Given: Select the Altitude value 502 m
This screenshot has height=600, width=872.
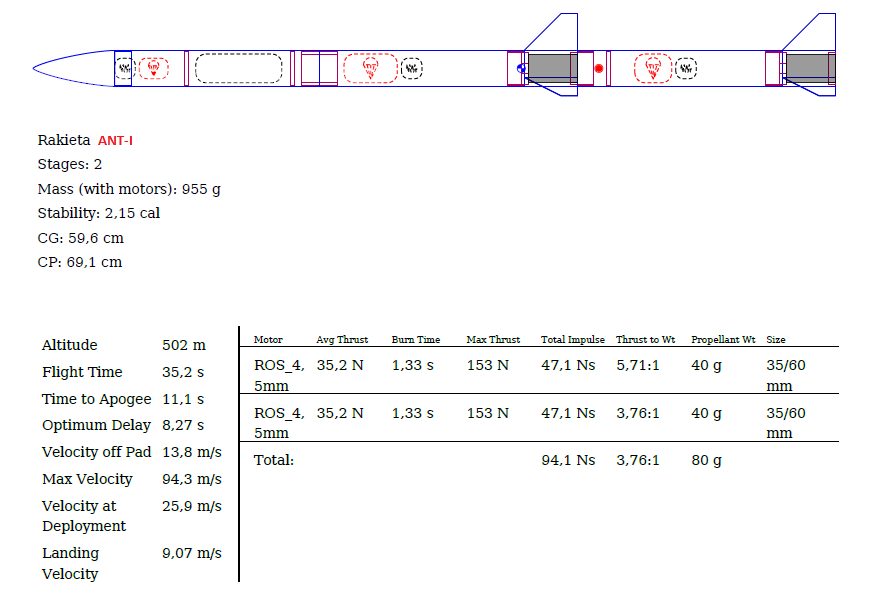Looking at the screenshot, I should pyautogui.click(x=184, y=345).
